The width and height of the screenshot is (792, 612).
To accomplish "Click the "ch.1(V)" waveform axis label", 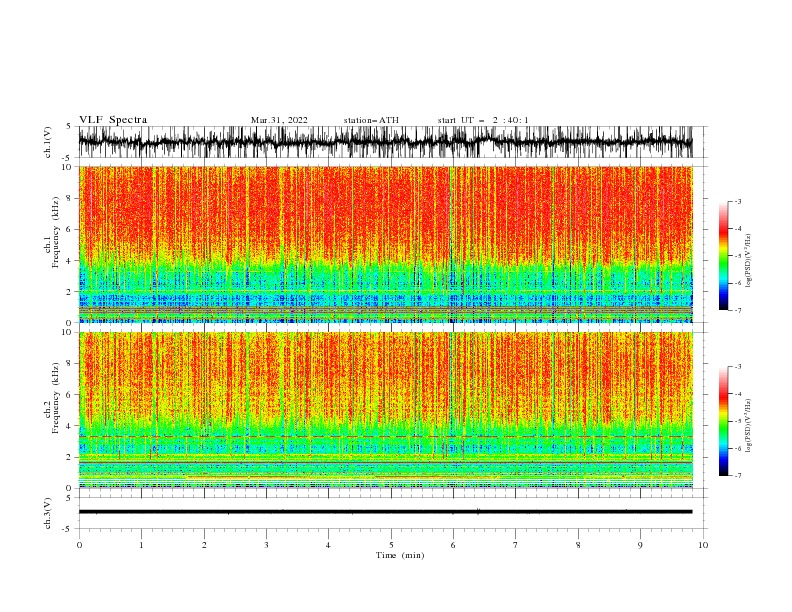I will click(48, 142).
